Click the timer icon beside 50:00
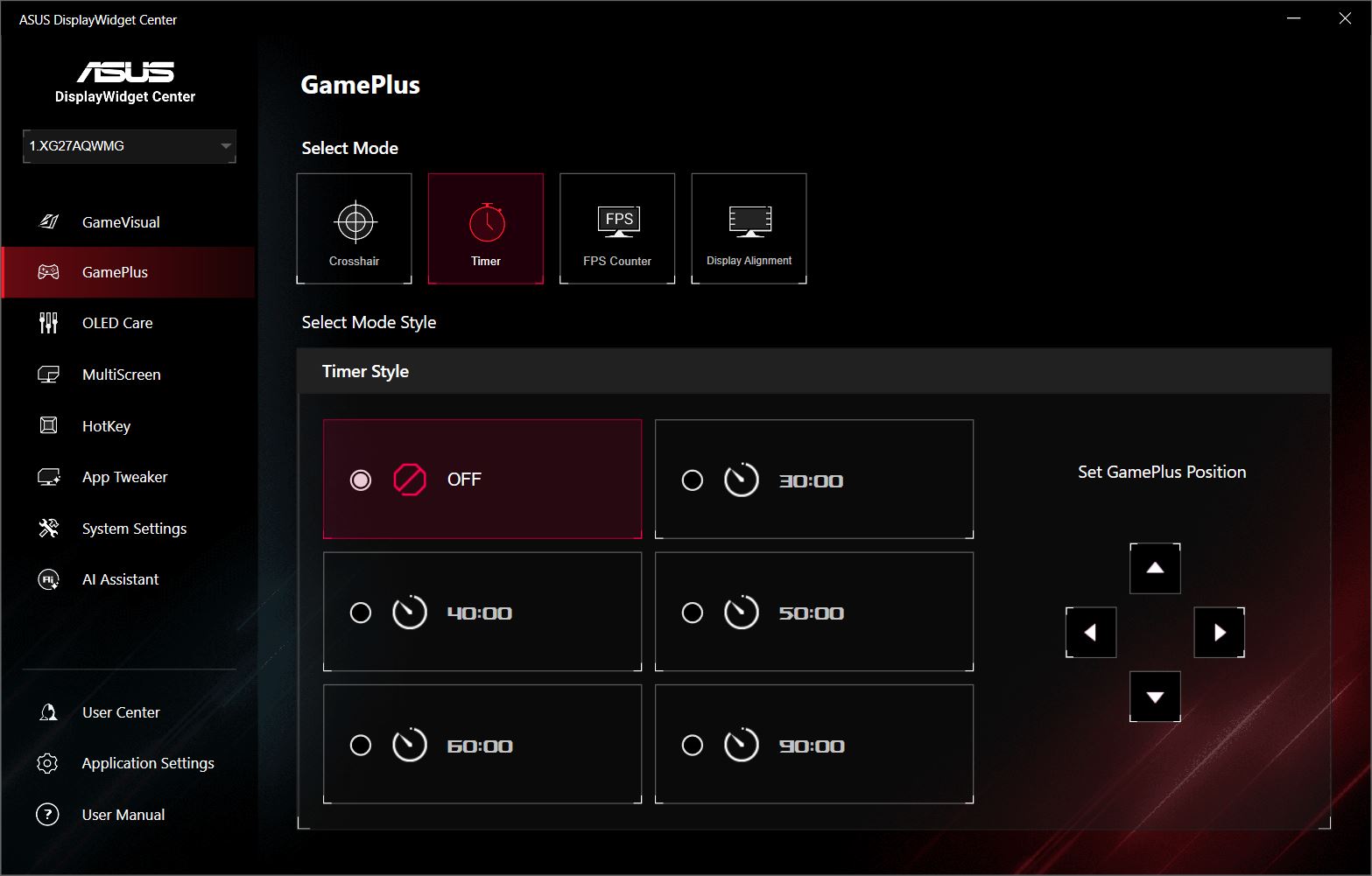The width and height of the screenshot is (1372, 876). click(741, 613)
